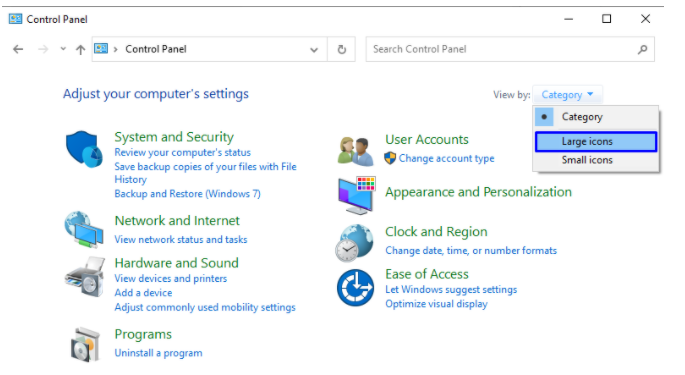Click Review your computer's status
This screenshot has width=685, height=375.
tap(183, 153)
